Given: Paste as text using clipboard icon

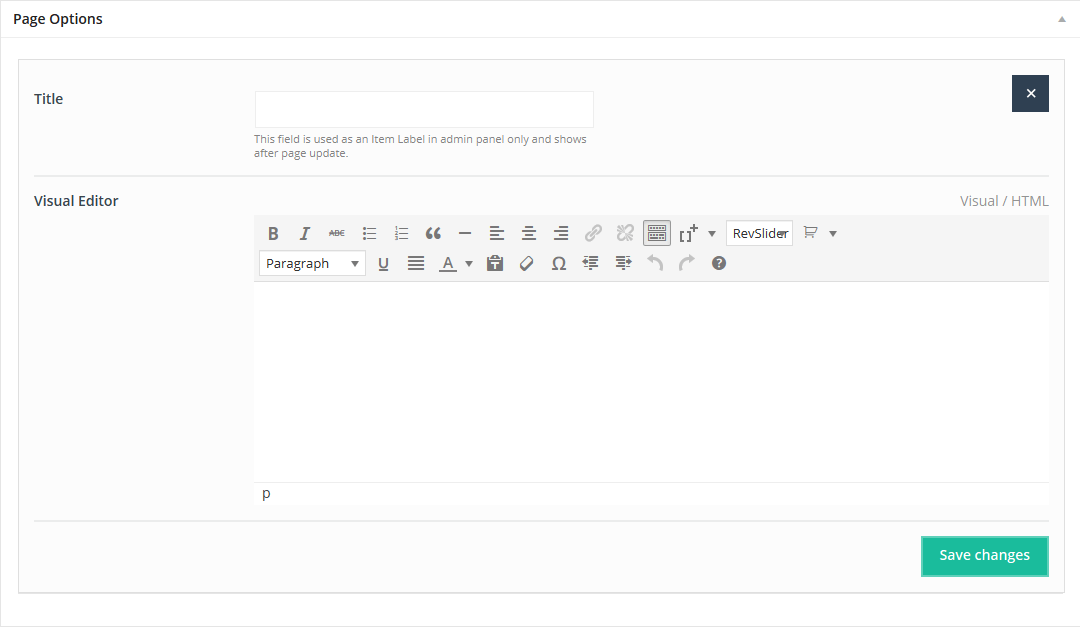Looking at the screenshot, I should (x=495, y=263).
